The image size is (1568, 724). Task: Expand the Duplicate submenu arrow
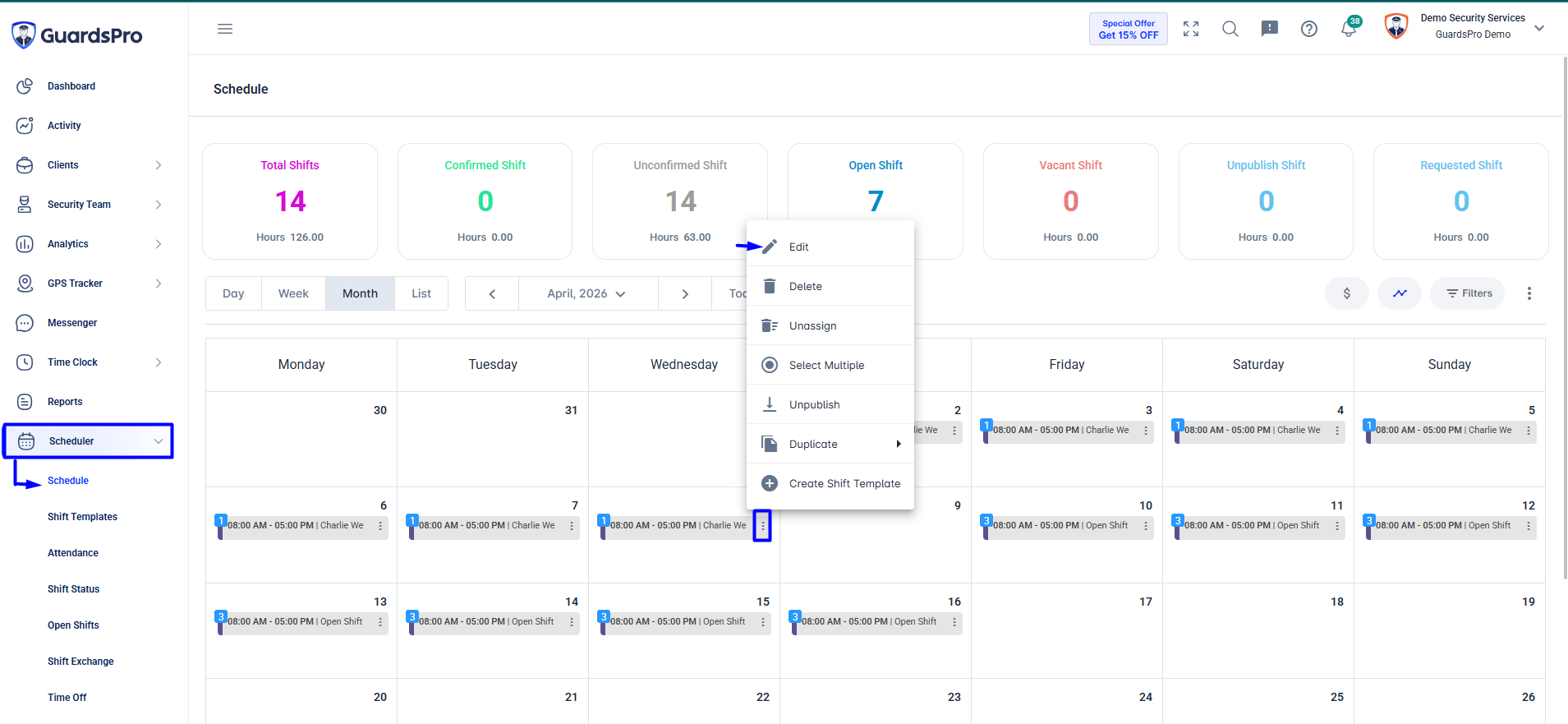point(899,444)
